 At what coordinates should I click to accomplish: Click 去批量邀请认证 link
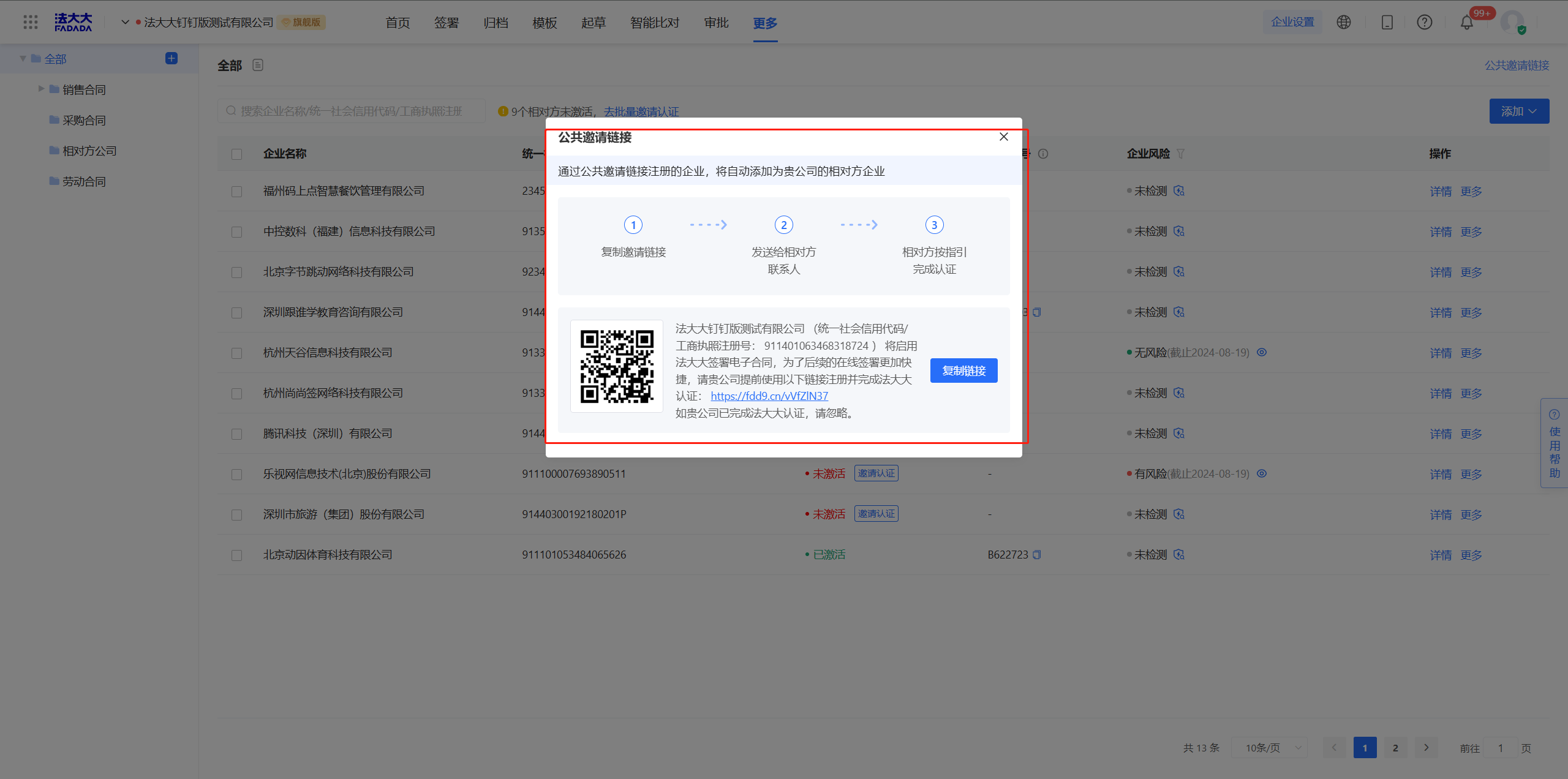641,111
